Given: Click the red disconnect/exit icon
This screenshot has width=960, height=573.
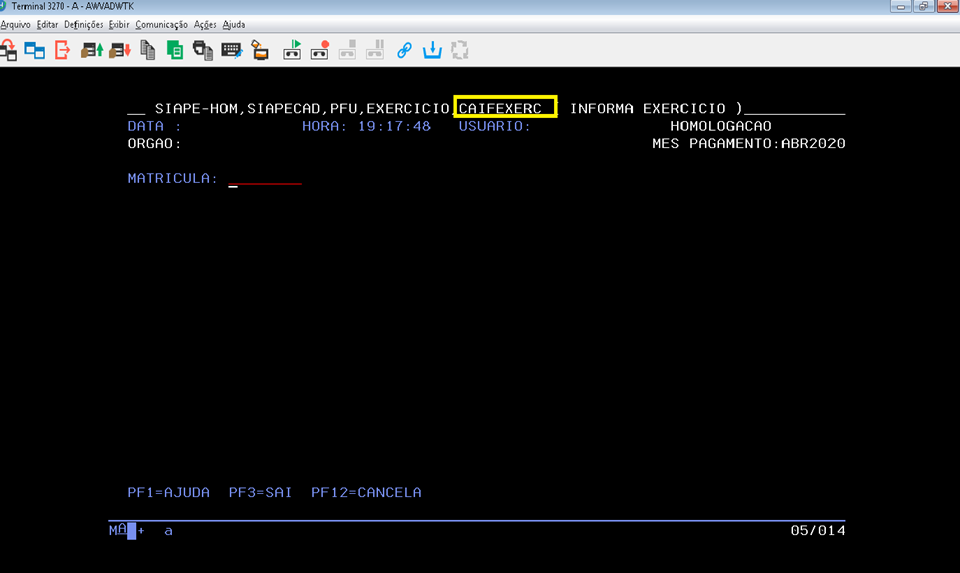Looking at the screenshot, I should (62, 49).
